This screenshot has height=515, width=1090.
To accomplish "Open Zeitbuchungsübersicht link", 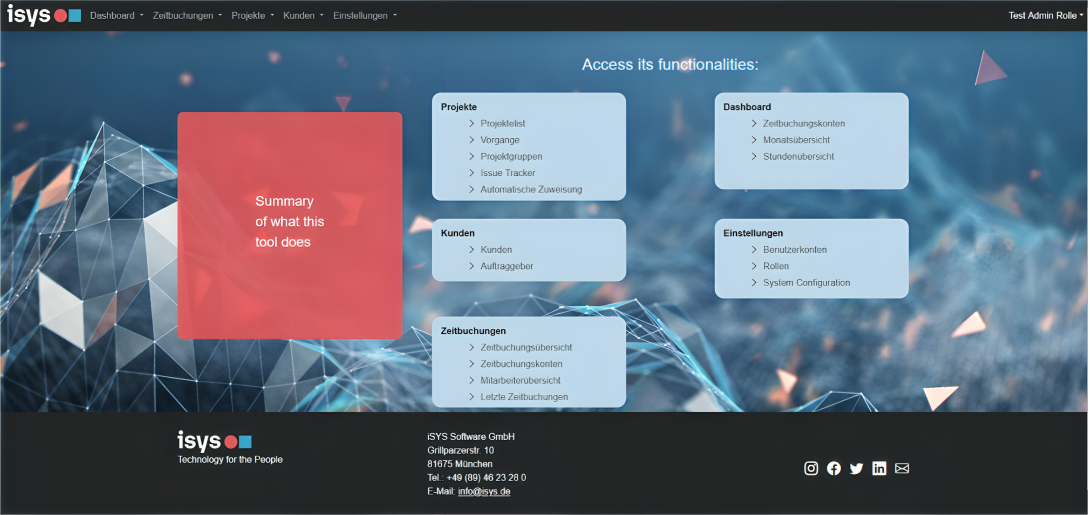I will tap(526, 348).
